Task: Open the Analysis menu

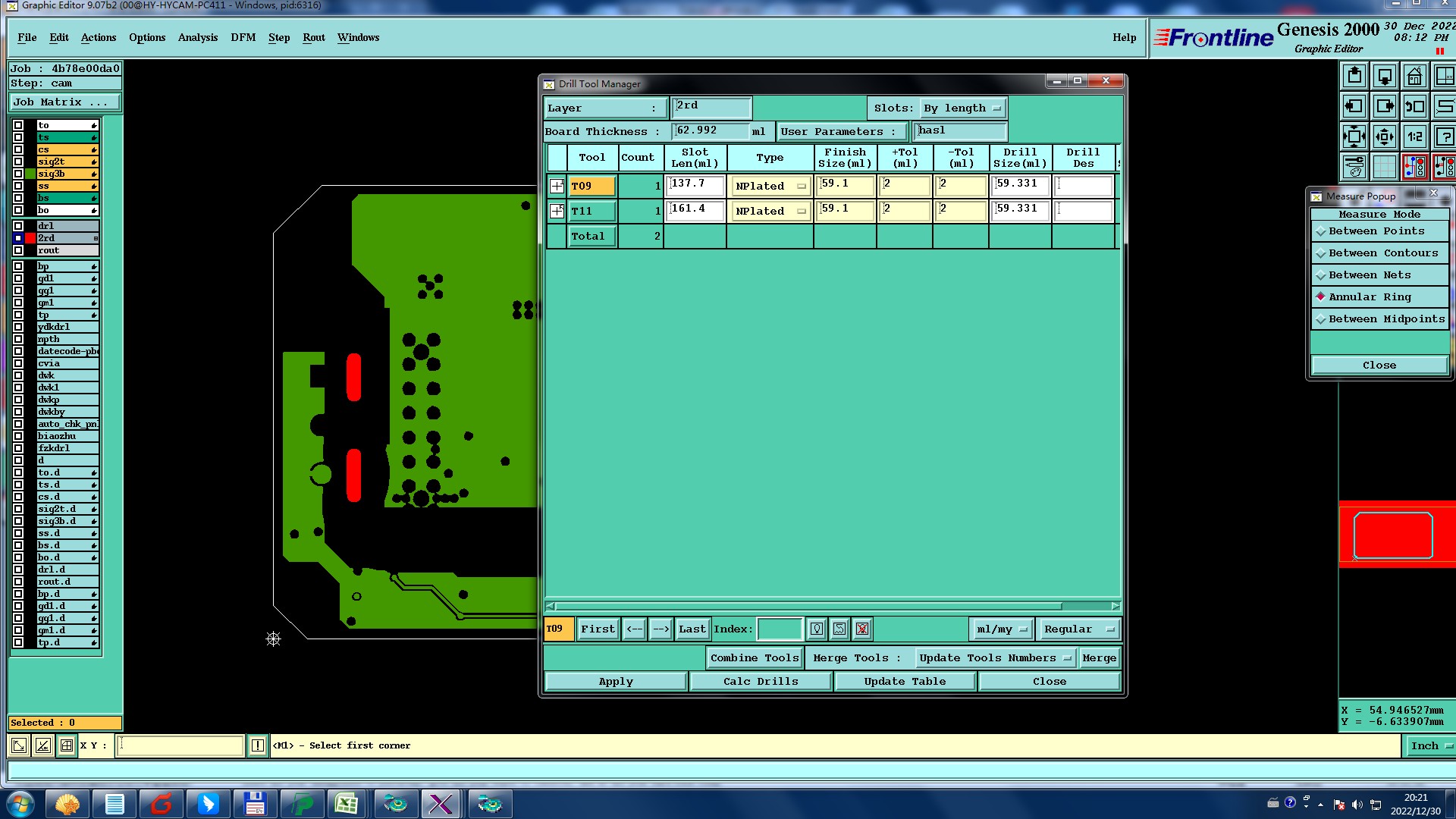Action: click(x=197, y=37)
